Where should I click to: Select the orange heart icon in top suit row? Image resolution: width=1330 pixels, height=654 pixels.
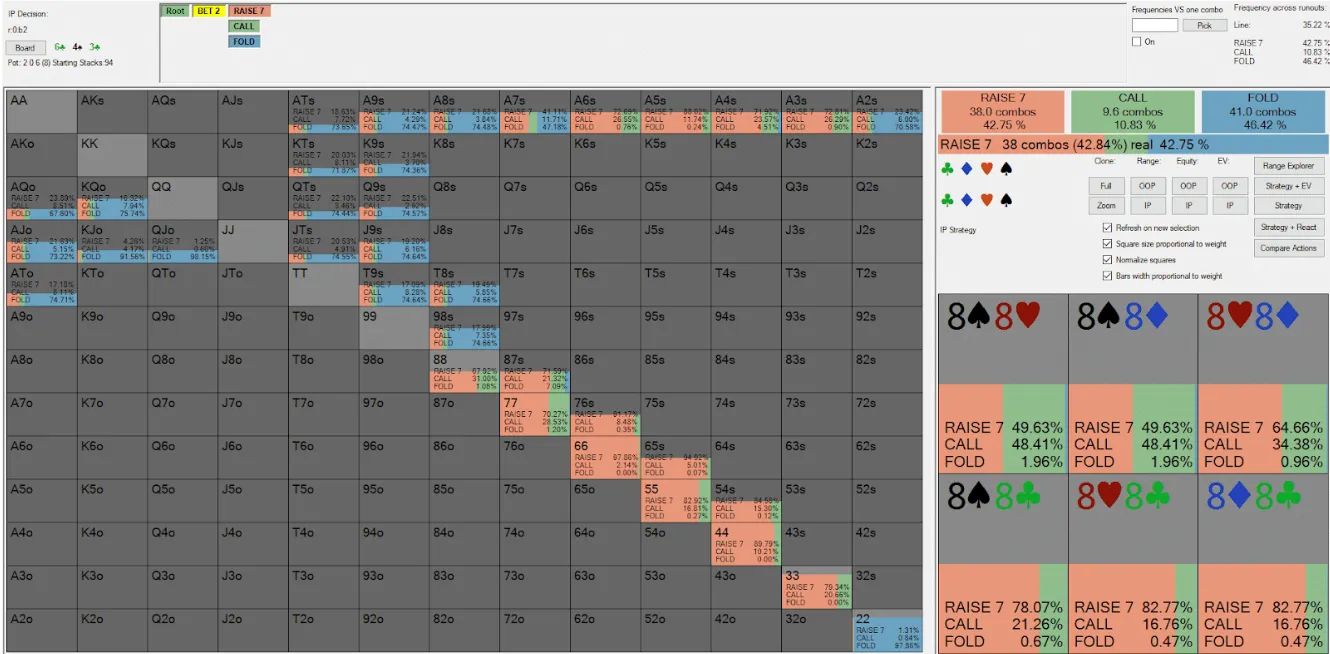point(986,170)
